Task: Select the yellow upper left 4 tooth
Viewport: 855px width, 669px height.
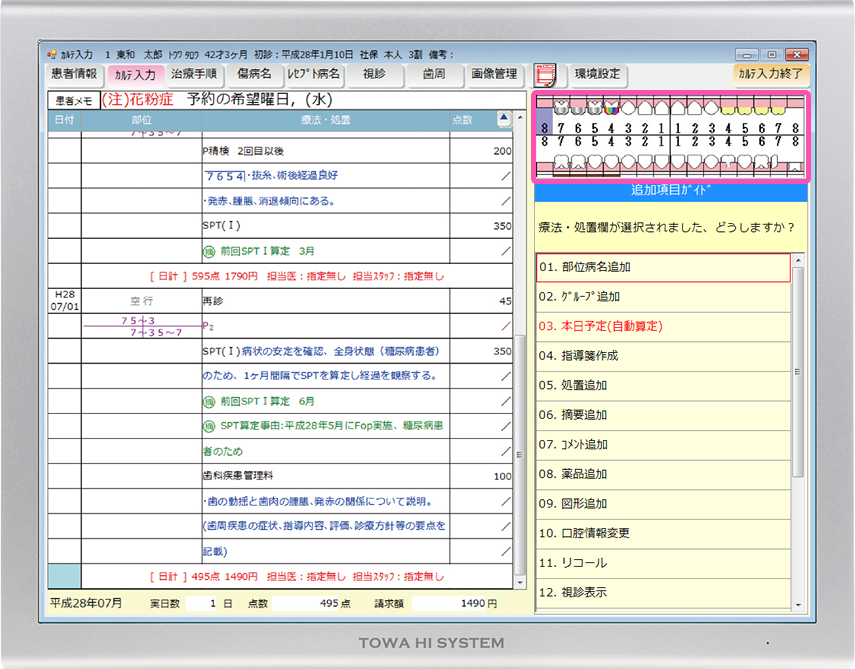Action: tap(728, 109)
